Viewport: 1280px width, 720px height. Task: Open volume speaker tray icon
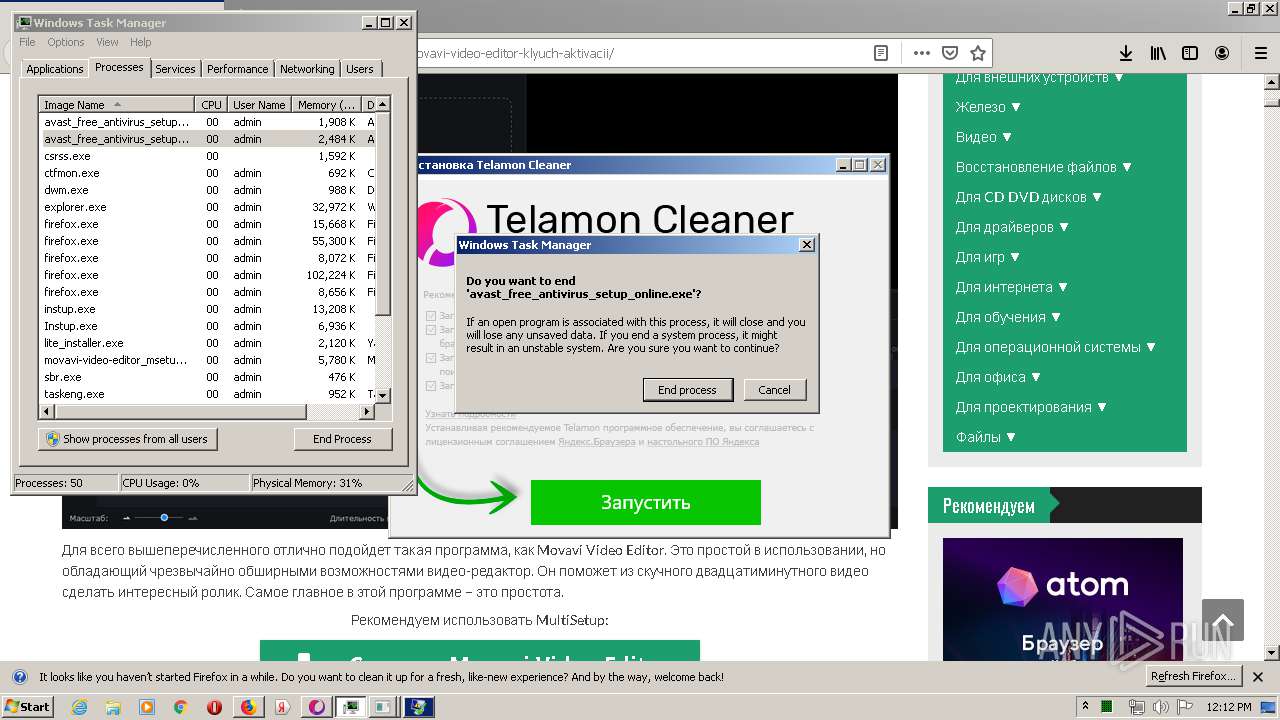(1160, 707)
